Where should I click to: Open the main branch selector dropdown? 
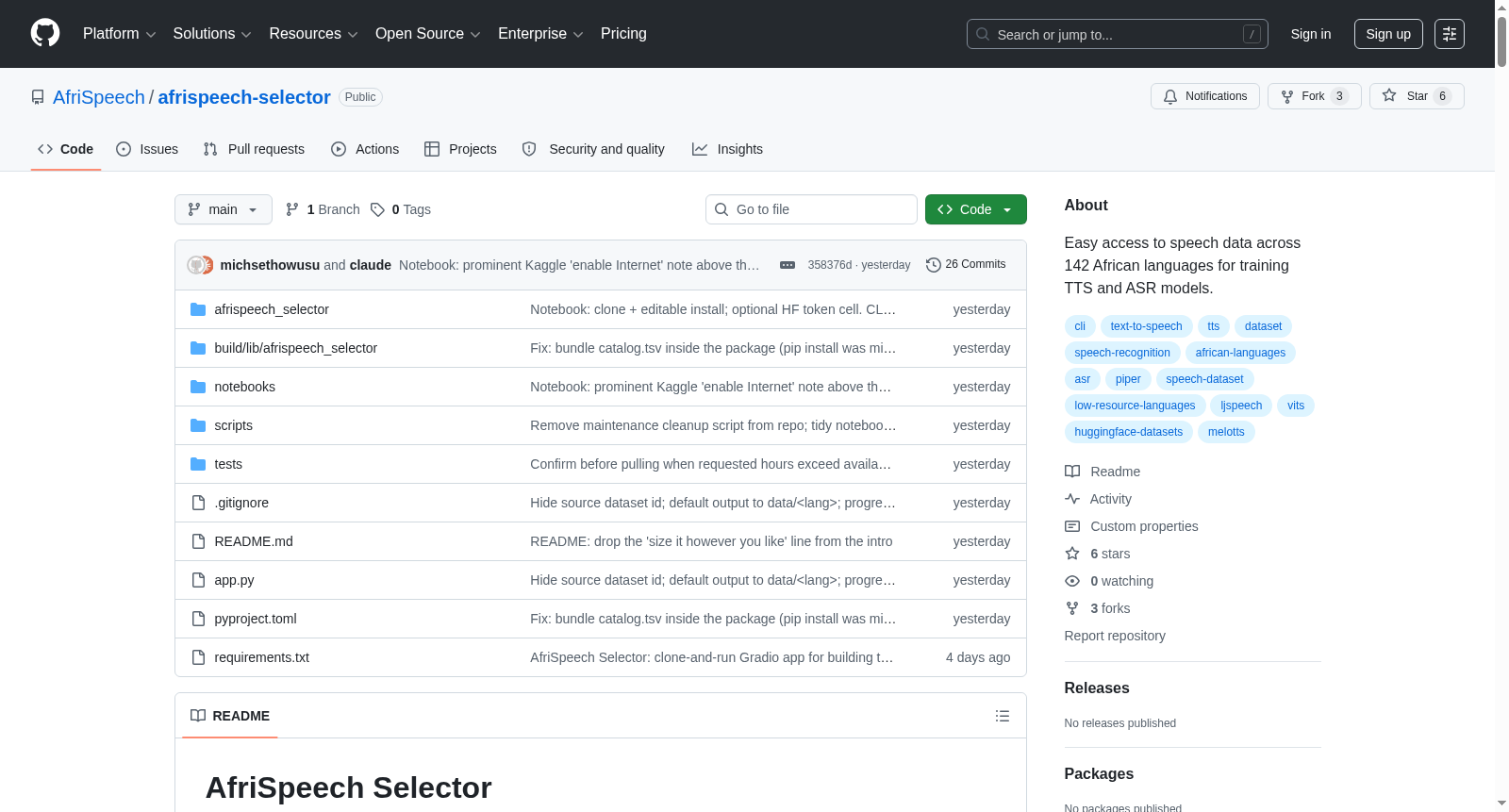[224, 209]
